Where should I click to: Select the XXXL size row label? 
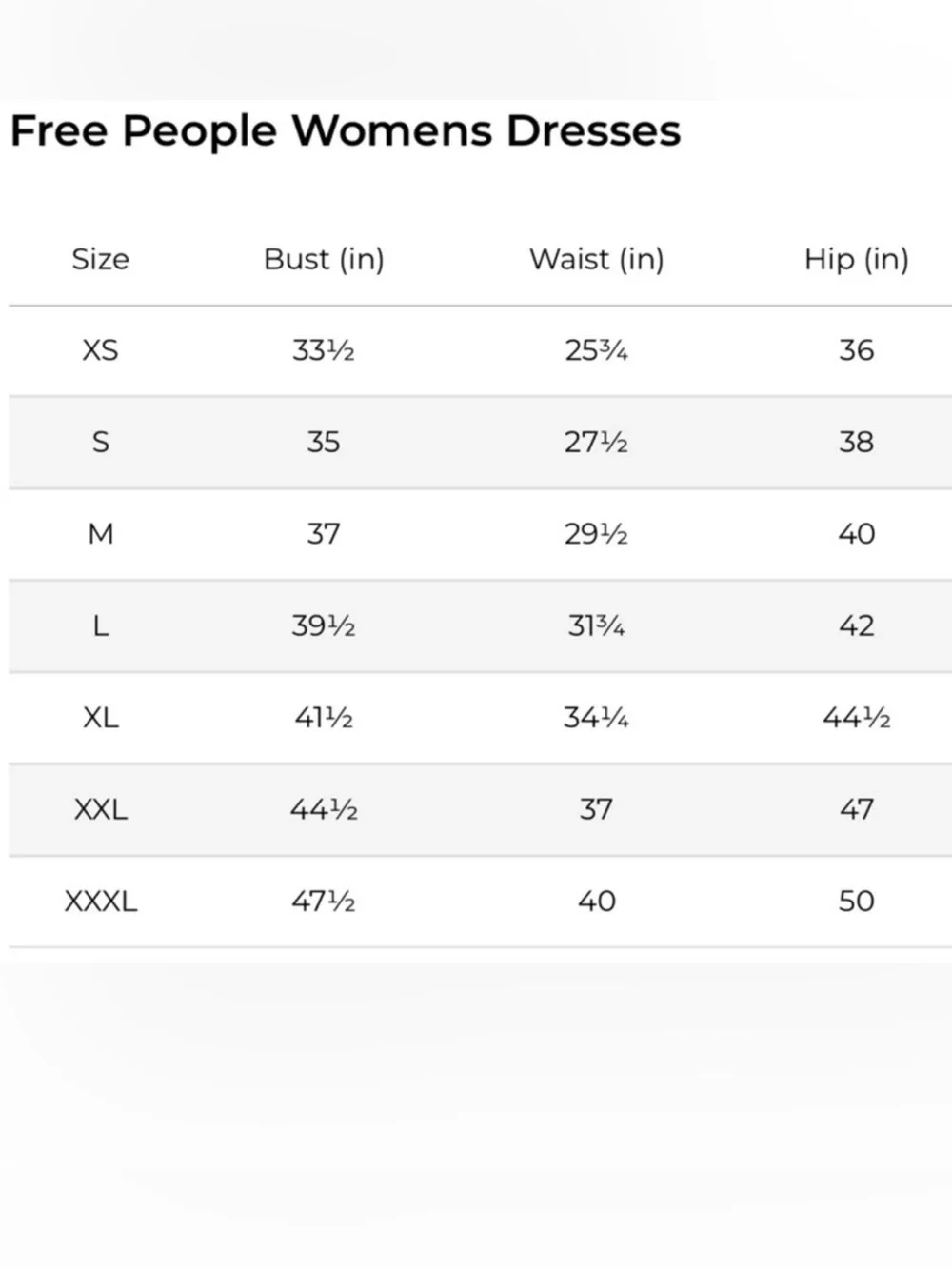(x=100, y=901)
